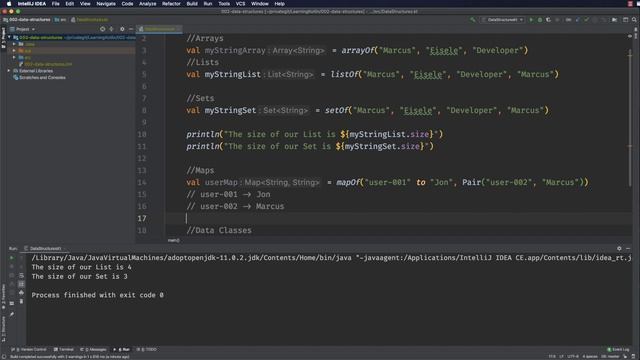
Task: Select Scratches and Consoles tree item
Action: pos(40,78)
